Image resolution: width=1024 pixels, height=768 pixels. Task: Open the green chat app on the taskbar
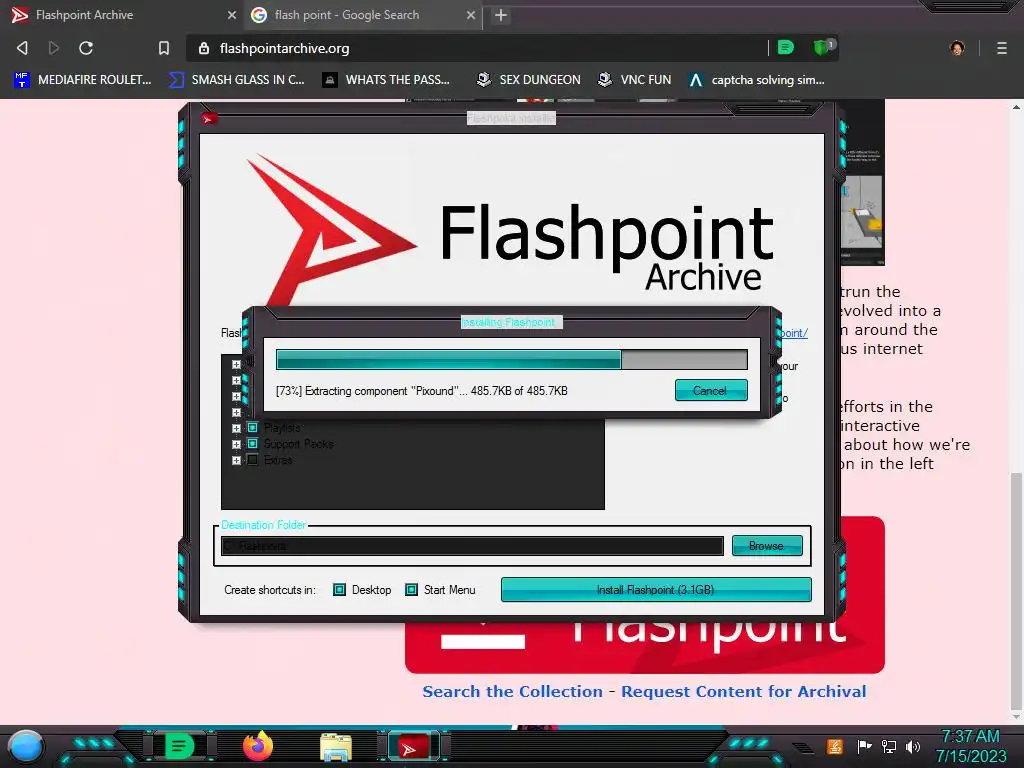tap(179, 746)
